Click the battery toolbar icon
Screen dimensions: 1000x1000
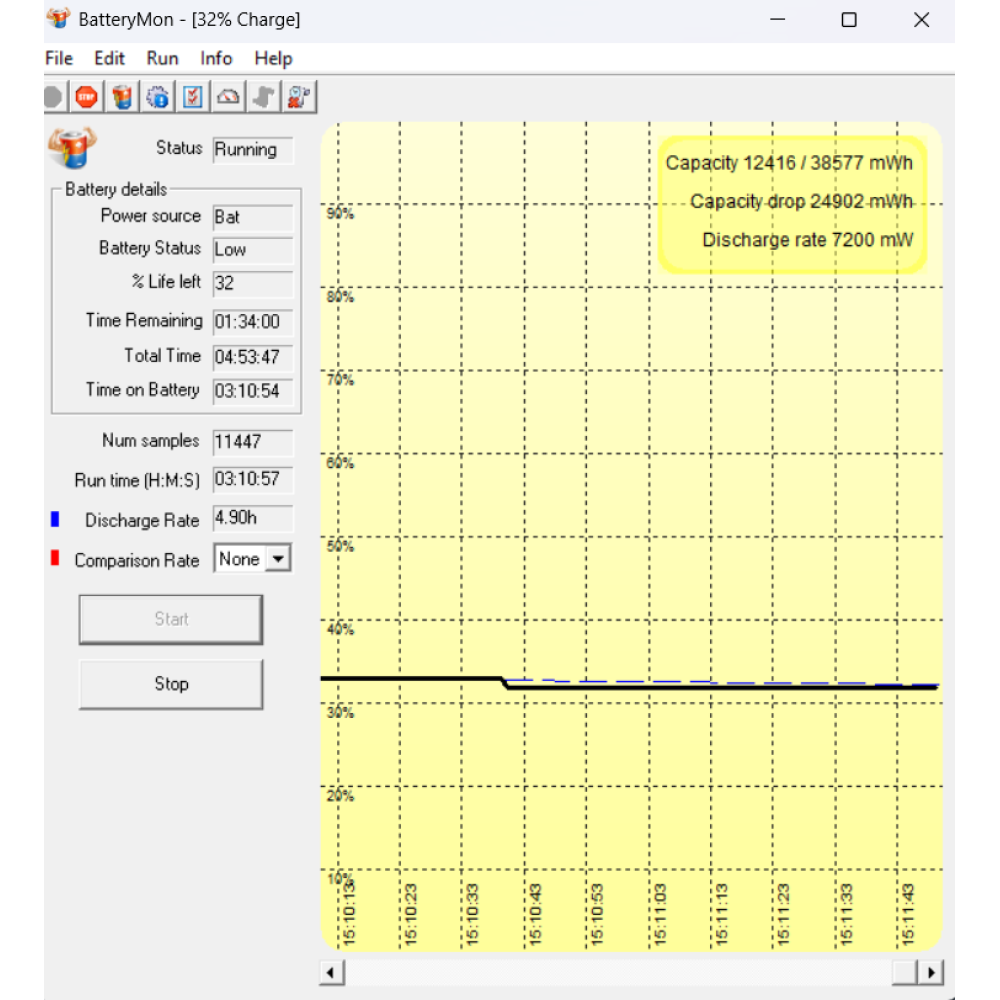coord(122,97)
